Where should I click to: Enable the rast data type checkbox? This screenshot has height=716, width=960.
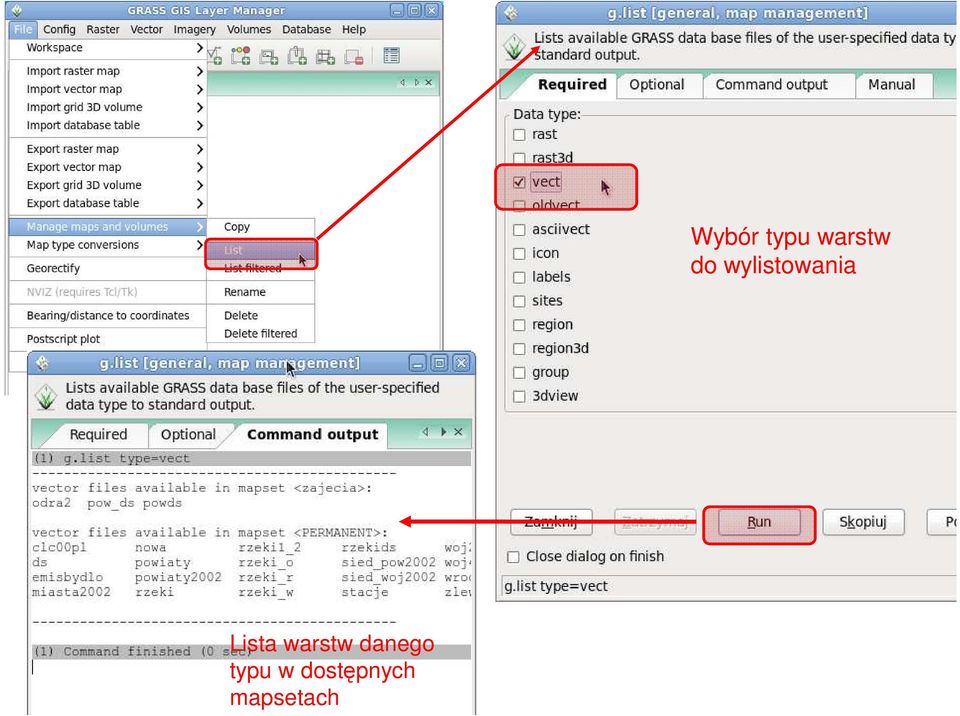[x=519, y=135]
